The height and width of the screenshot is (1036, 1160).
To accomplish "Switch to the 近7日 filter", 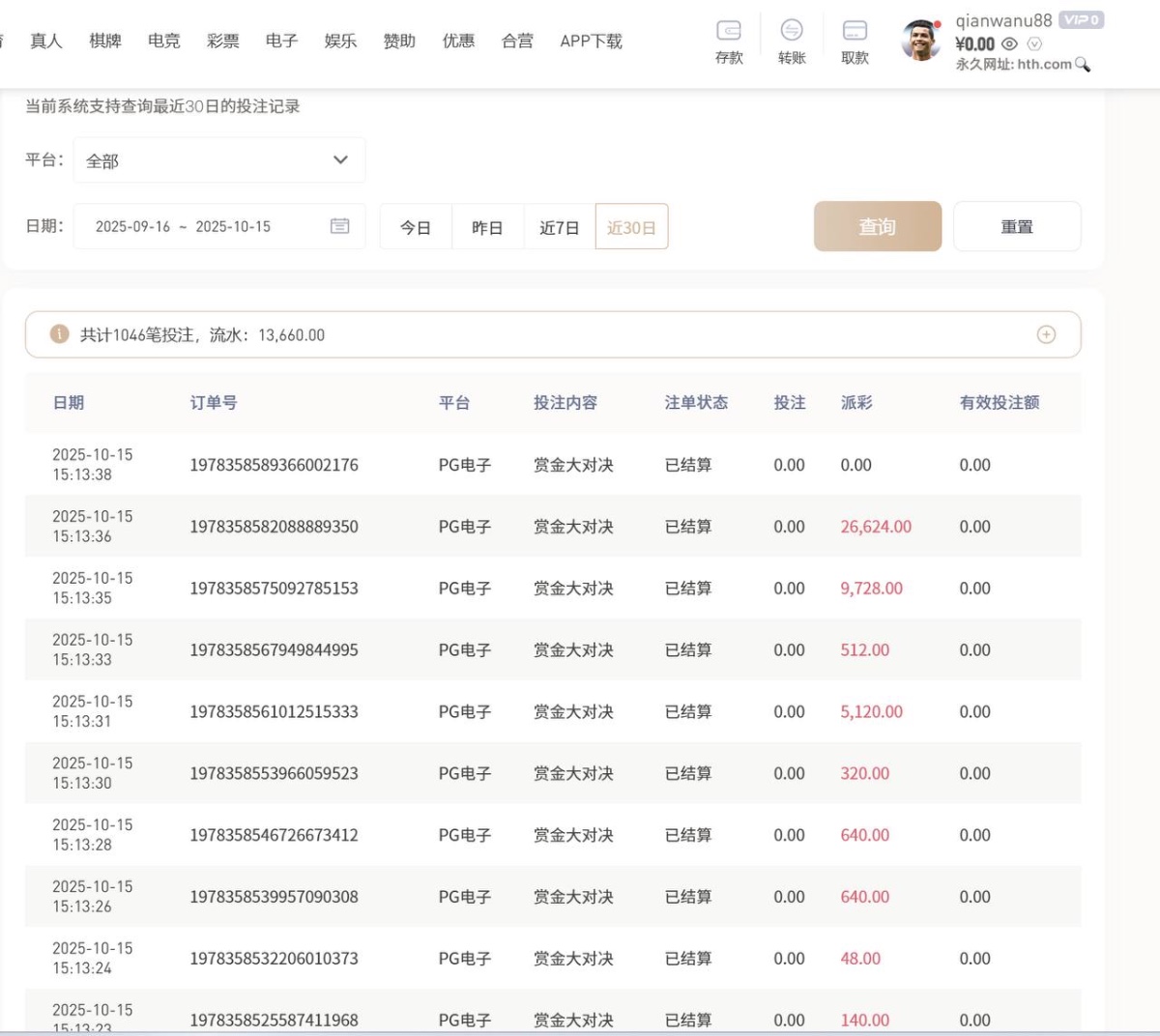I will tap(559, 225).
